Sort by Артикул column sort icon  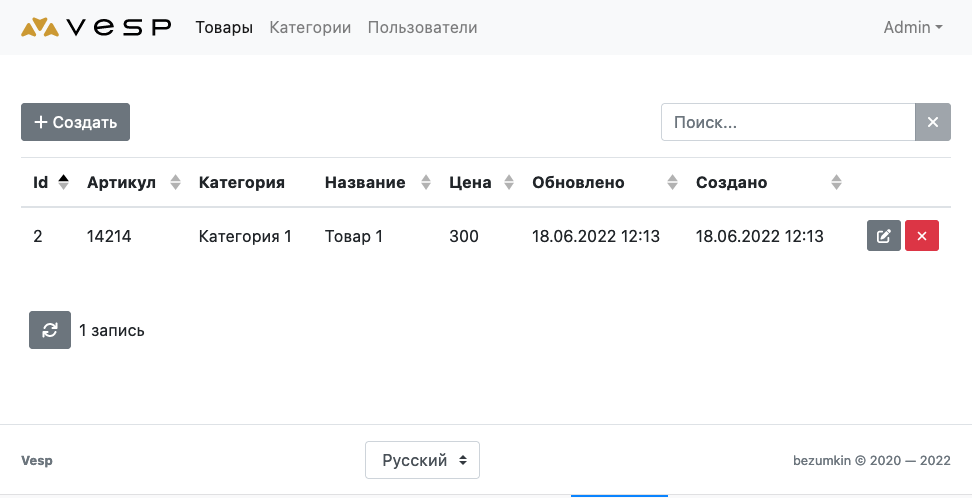(175, 182)
